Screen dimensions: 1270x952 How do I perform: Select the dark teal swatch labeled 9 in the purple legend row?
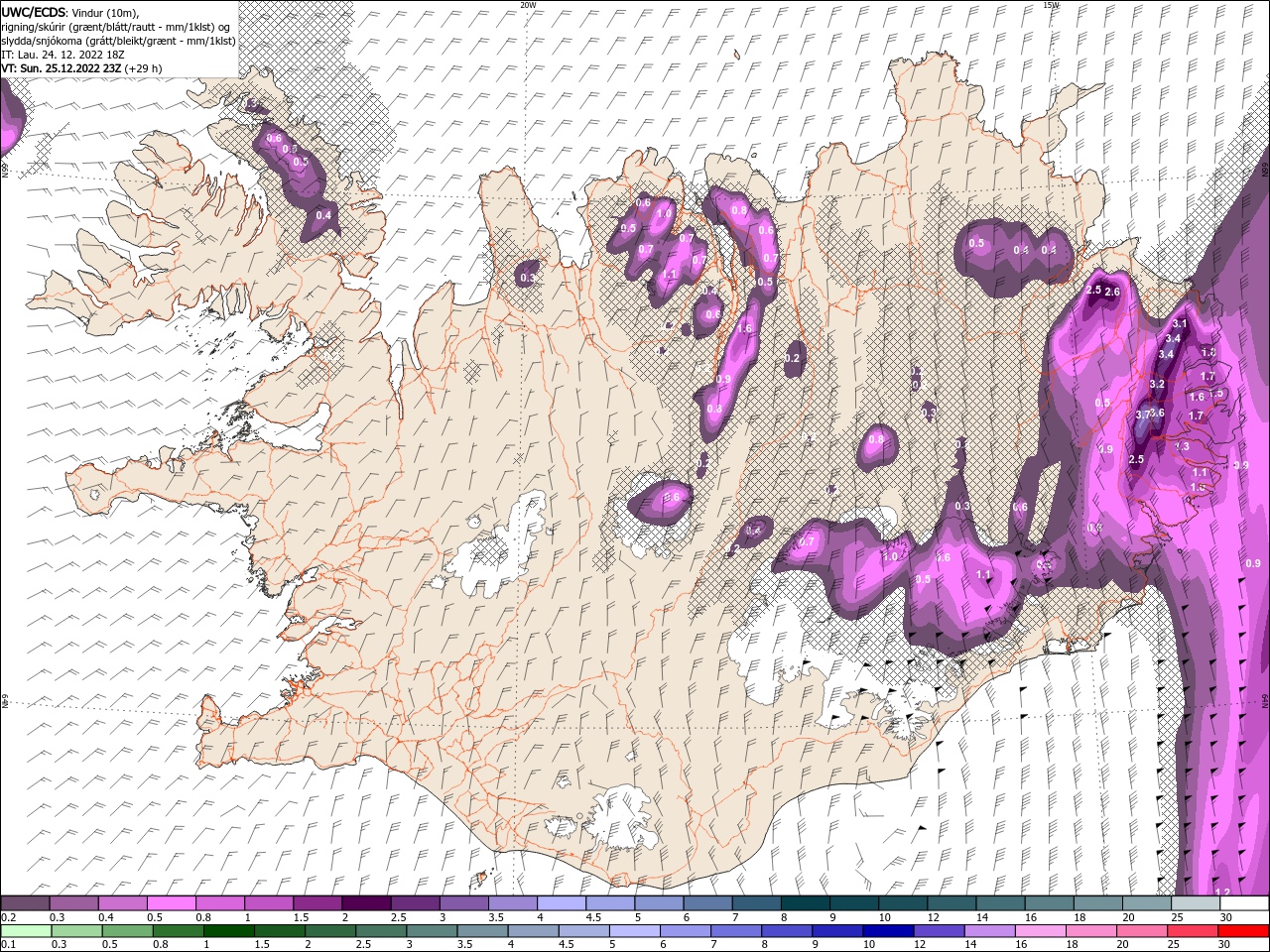click(854, 903)
